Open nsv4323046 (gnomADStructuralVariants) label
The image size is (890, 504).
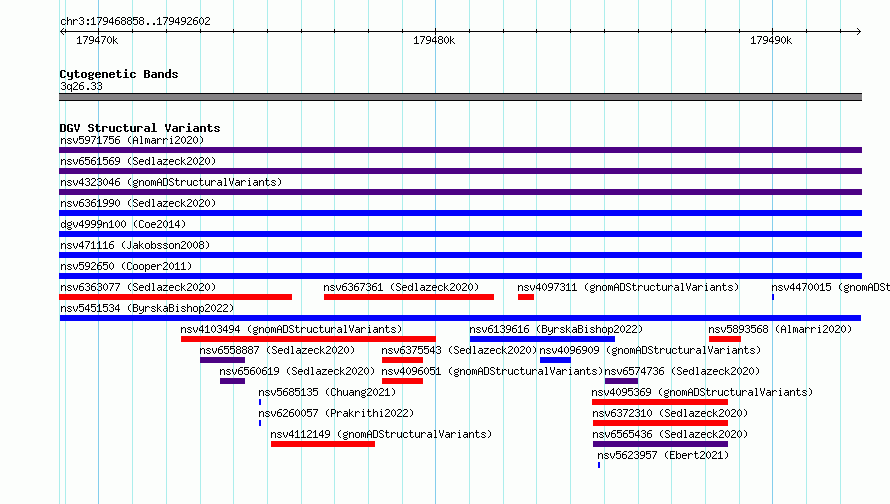click(171, 182)
